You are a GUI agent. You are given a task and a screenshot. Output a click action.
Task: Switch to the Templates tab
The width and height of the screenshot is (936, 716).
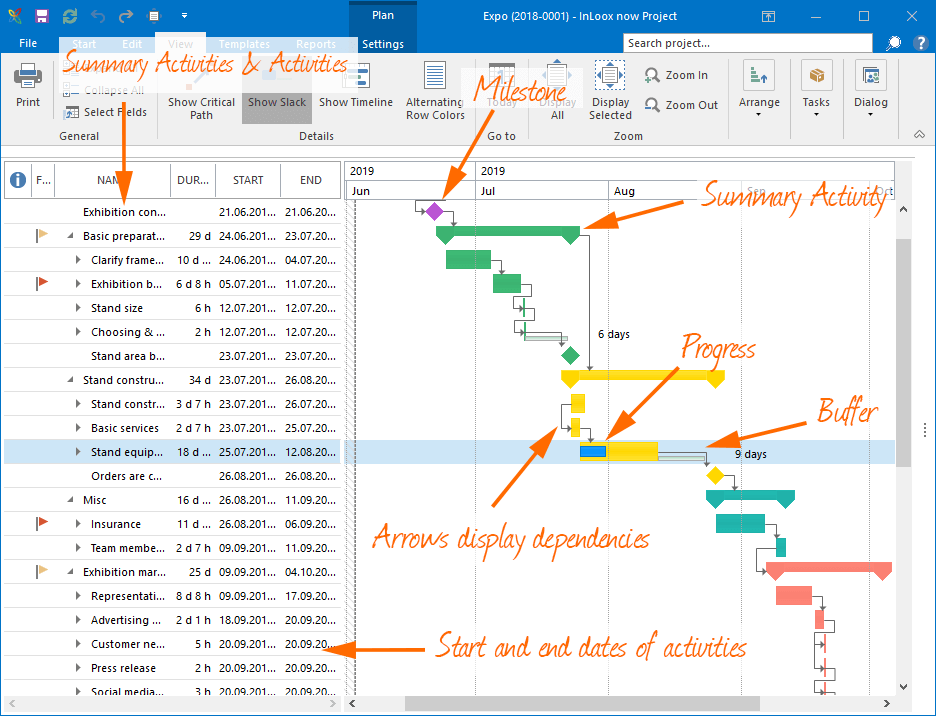point(244,44)
